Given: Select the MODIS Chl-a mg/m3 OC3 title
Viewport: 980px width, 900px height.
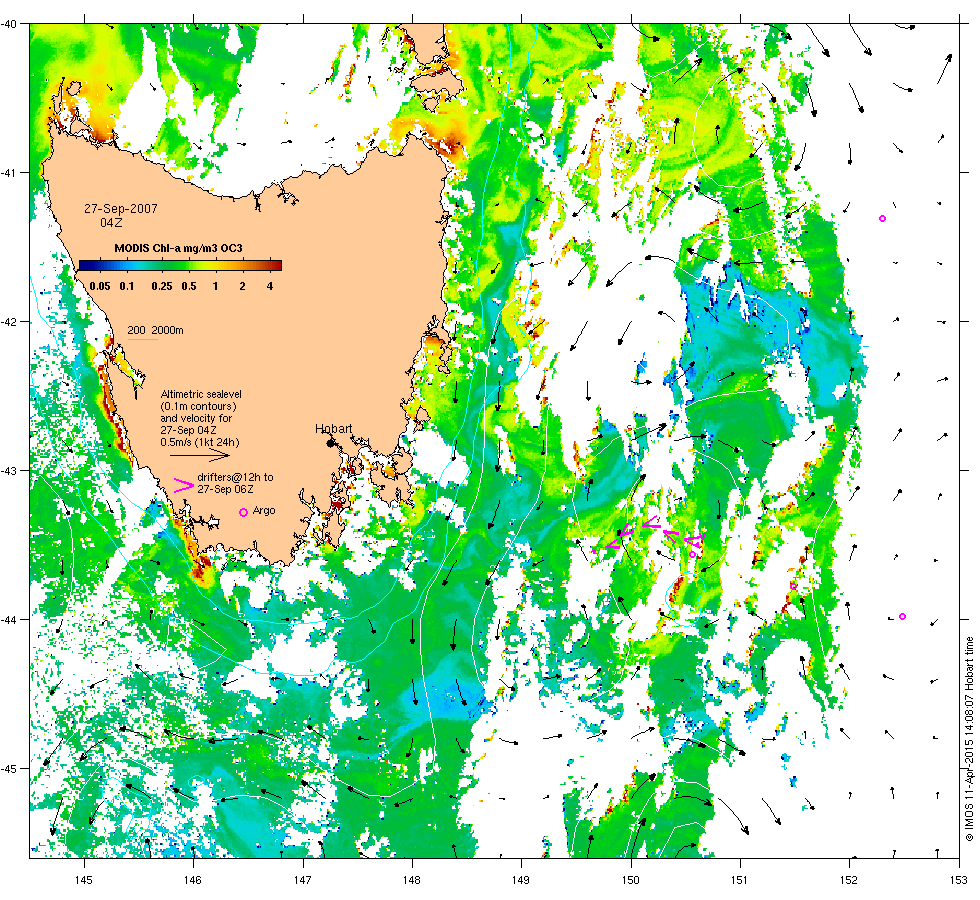Looking at the screenshot, I should click(178, 248).
